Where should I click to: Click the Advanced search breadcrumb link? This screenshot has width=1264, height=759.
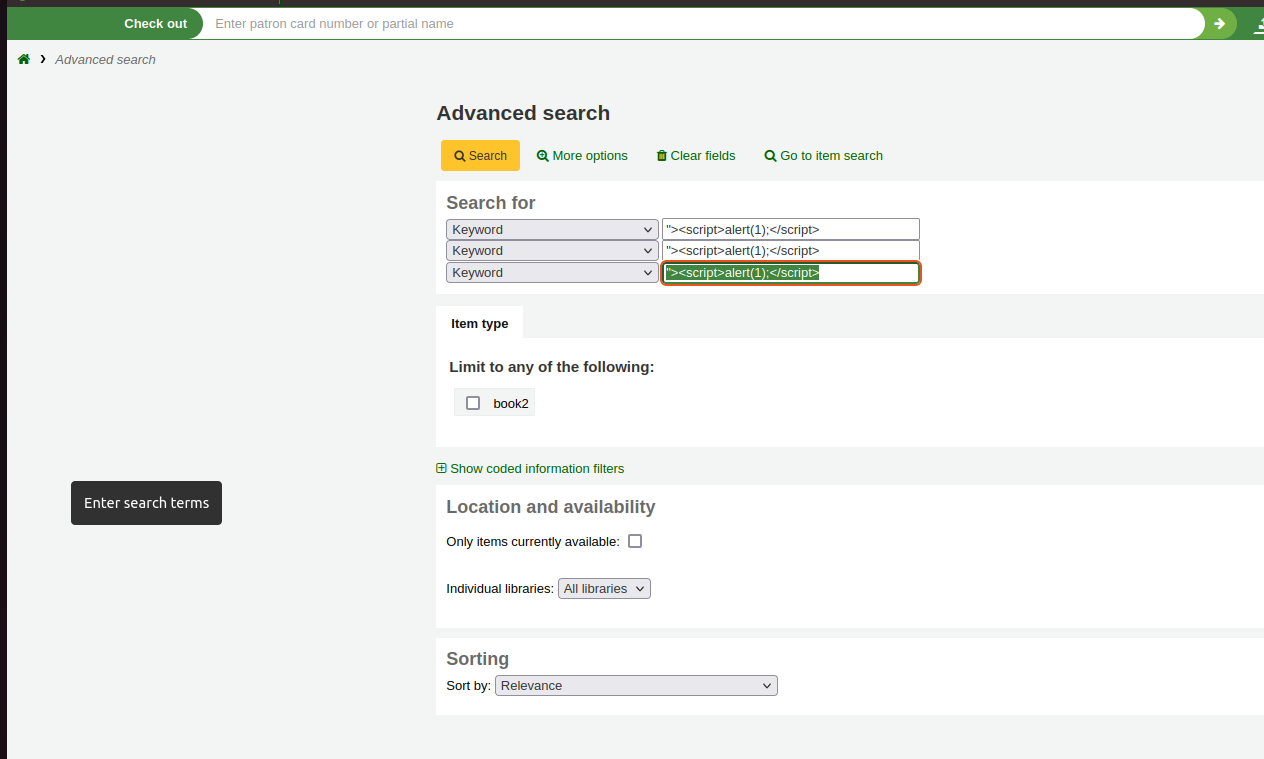[x=105, y=60]
